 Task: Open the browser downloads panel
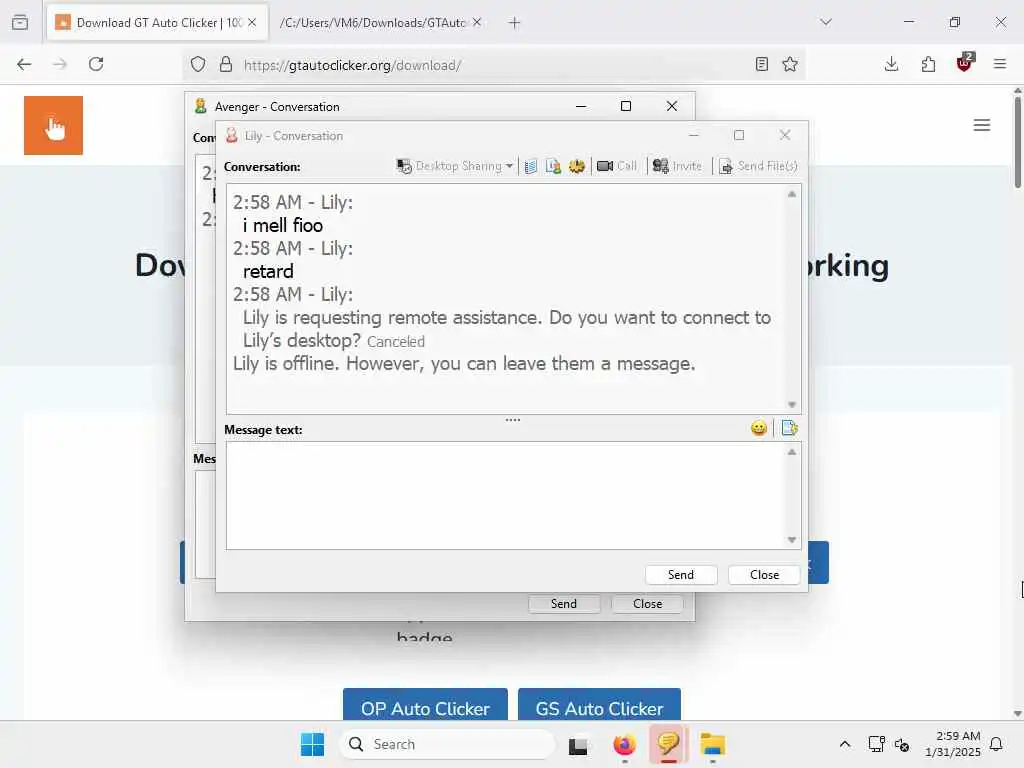[x=891, y=64]
